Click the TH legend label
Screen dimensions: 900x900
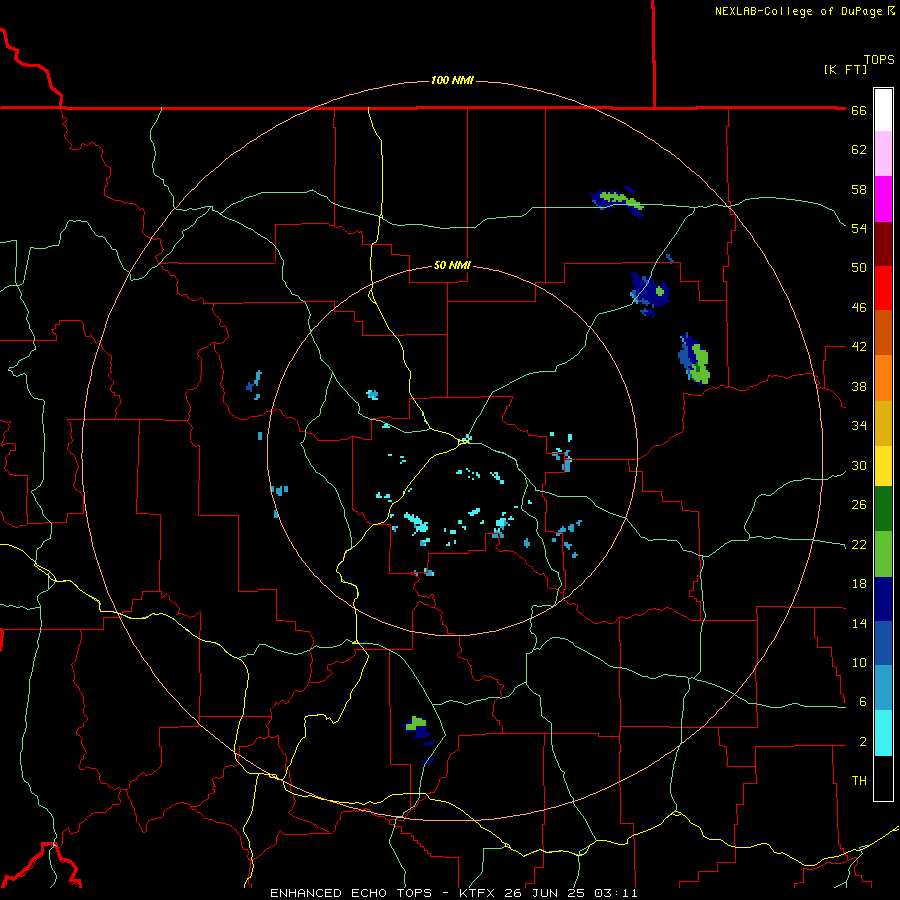[x=859, y=781]
